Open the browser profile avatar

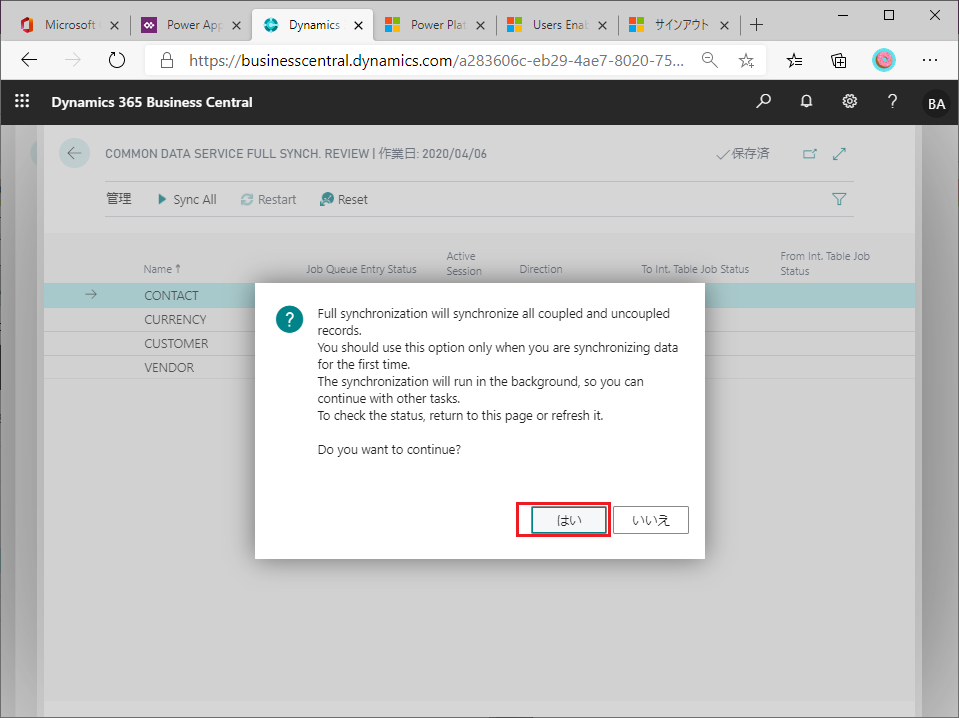coord(884,60)
